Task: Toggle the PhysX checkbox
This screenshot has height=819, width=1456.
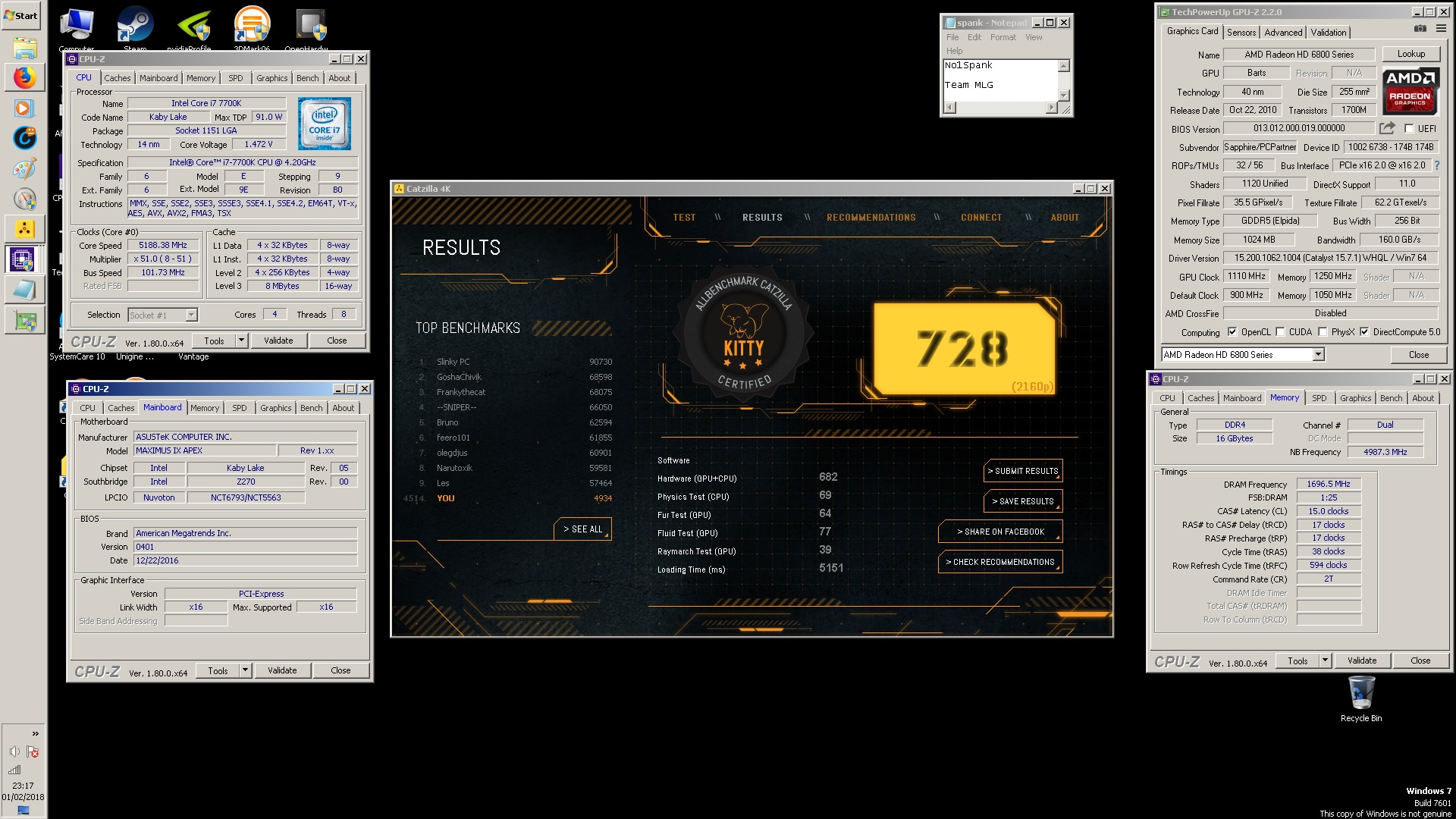Action: click(x=1323, y=332)
